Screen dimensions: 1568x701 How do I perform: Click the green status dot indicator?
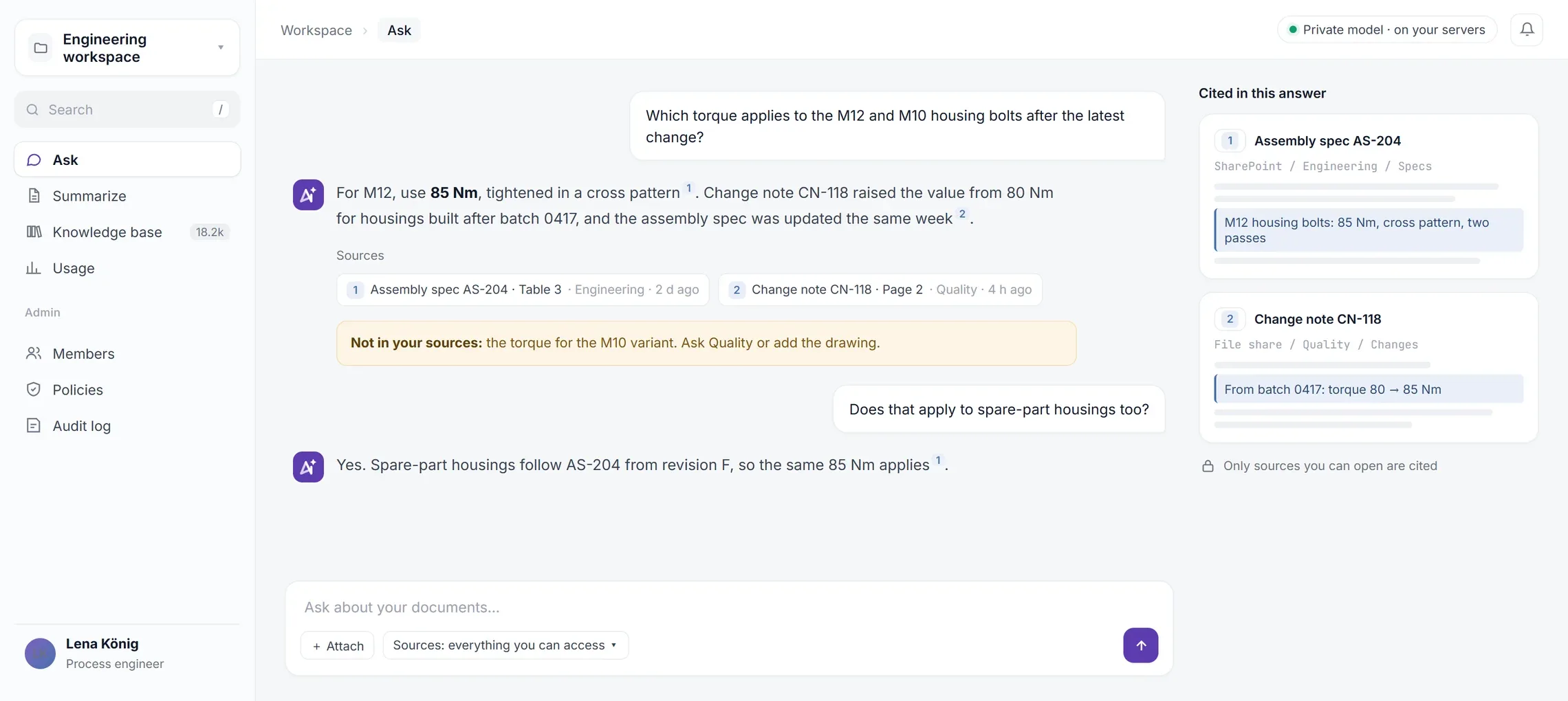point(1293,30)
